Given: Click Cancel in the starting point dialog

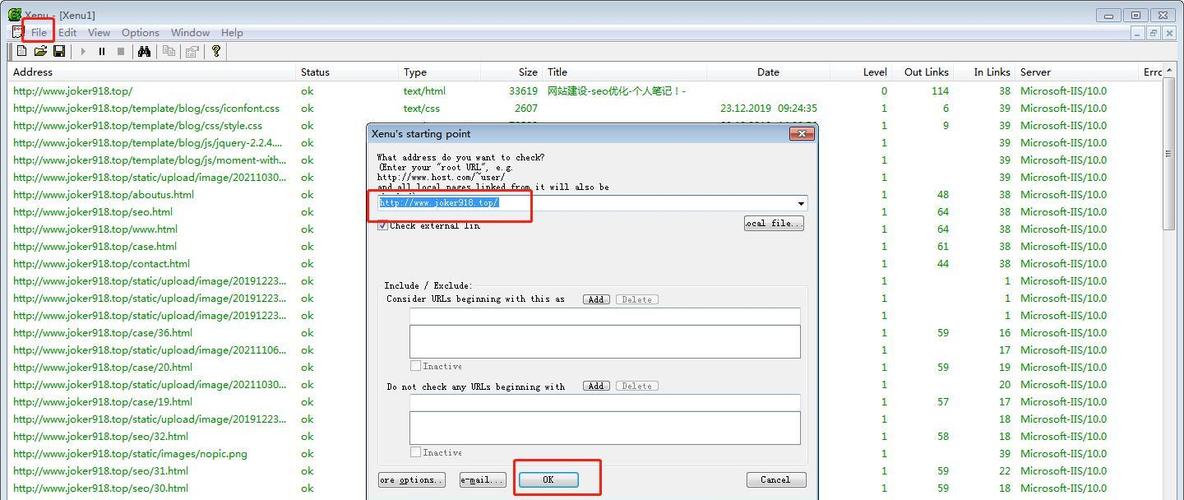Looking at the screenshot, I should (776, 480).
